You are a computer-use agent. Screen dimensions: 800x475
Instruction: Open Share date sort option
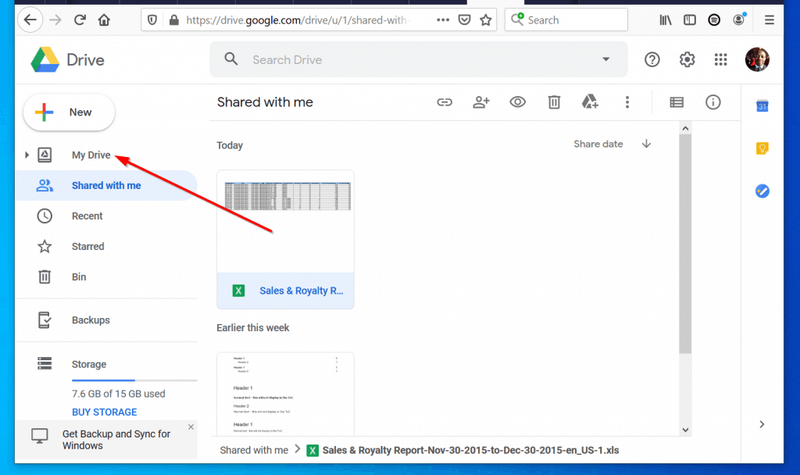pyautogui.click(x=598, y=144)
